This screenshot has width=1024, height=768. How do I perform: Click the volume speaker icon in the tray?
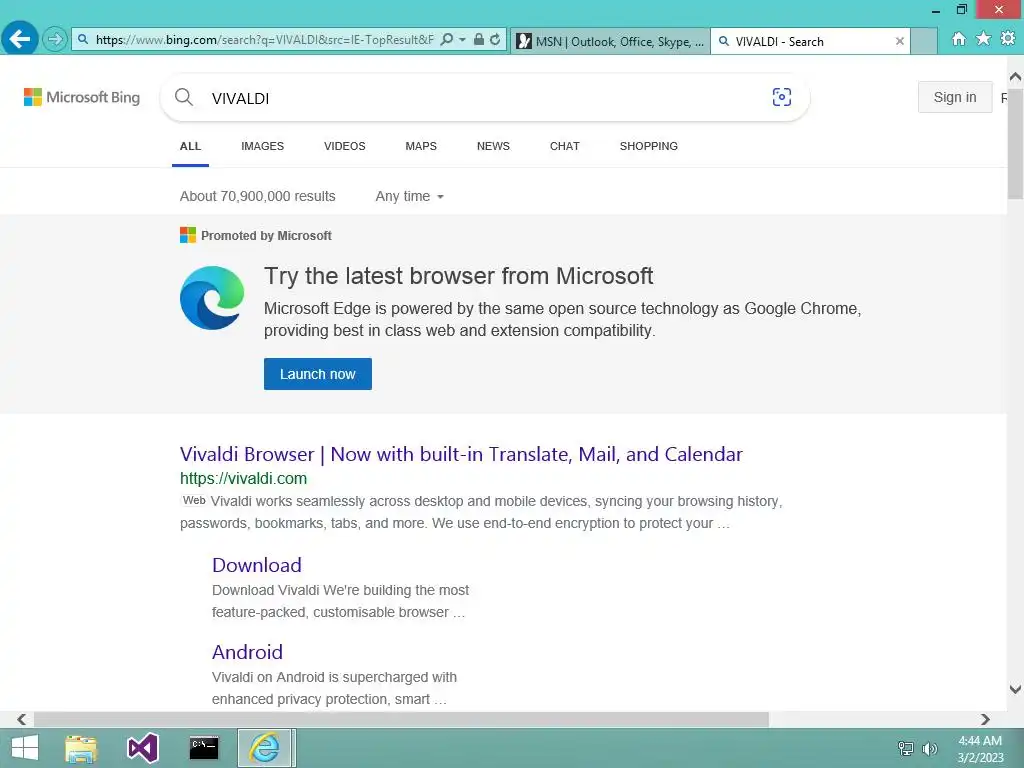point(929,748)
